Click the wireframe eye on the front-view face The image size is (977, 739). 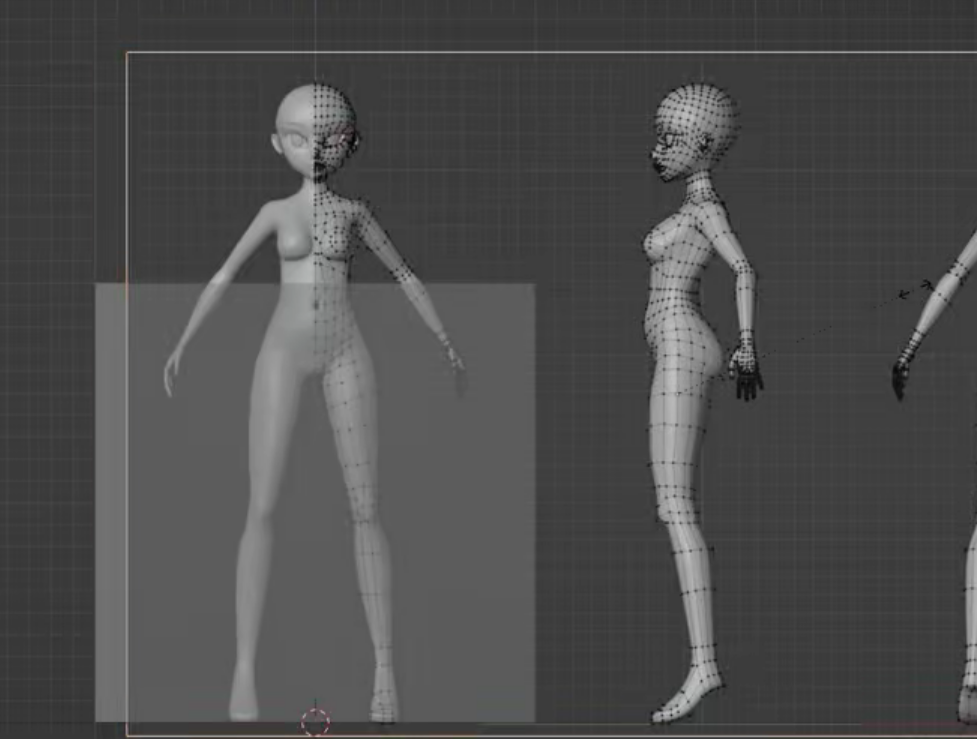click(x=337, y=141)
